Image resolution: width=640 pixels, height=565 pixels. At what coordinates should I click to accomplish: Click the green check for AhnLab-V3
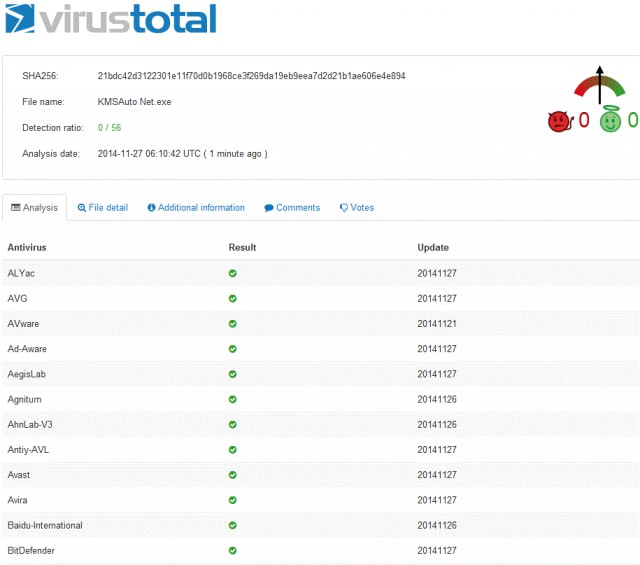233,425
